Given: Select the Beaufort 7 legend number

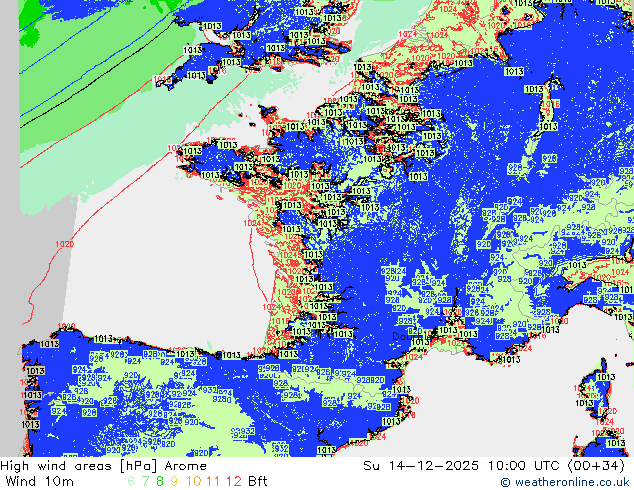Looking at the screenshot, I should pyautogui.click(x=145, y=482).
